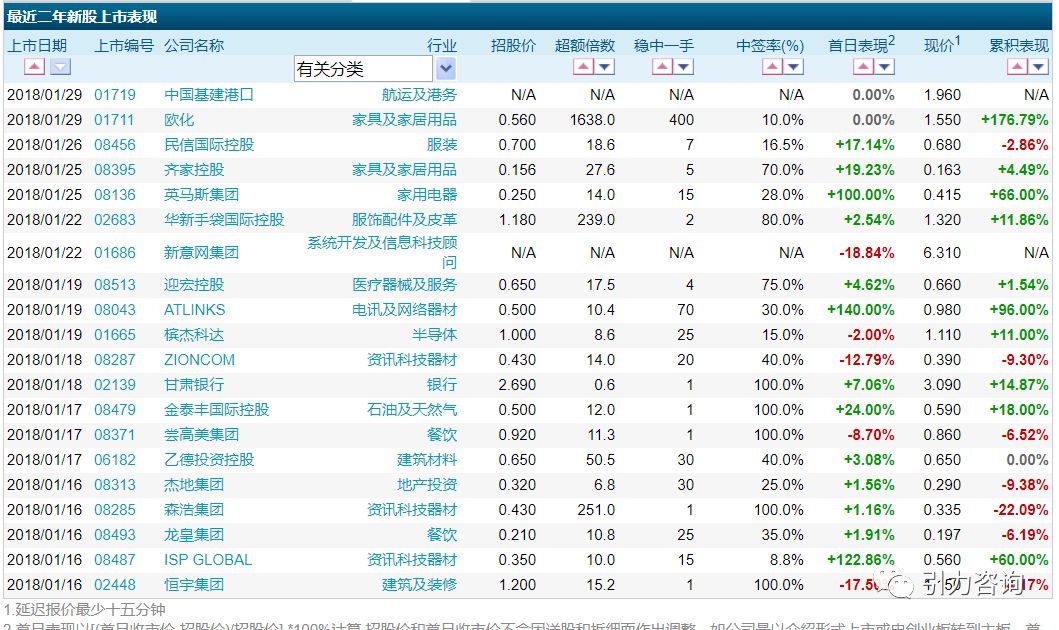Click 石油及天然氣 industry link
This screenshot has height=630, width=1059.
pyautogui.click(x=412, y=409)
